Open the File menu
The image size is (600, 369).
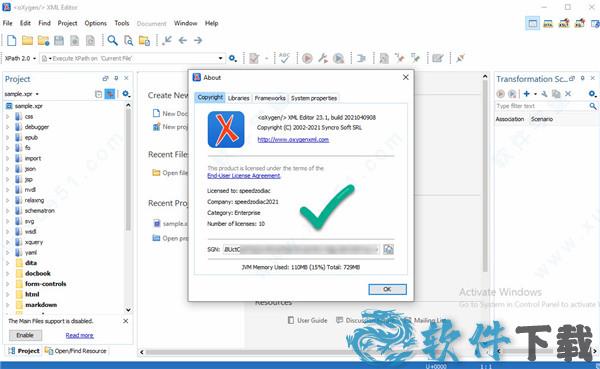click(x=8, y=23)
